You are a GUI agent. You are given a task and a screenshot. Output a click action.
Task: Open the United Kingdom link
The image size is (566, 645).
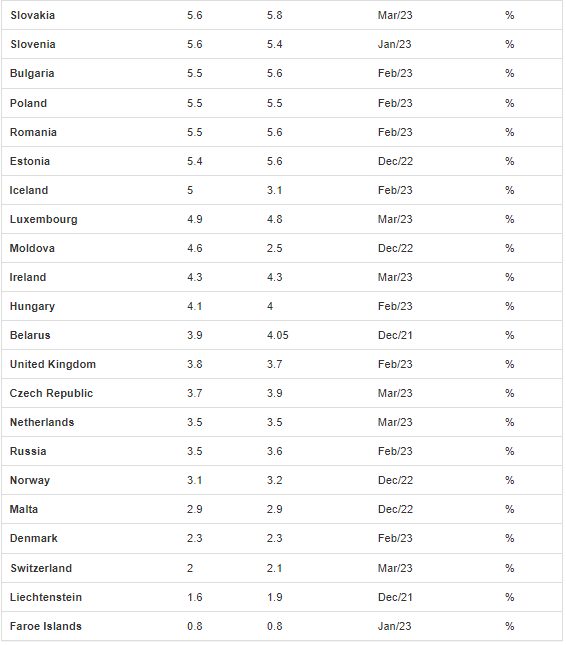53,364
